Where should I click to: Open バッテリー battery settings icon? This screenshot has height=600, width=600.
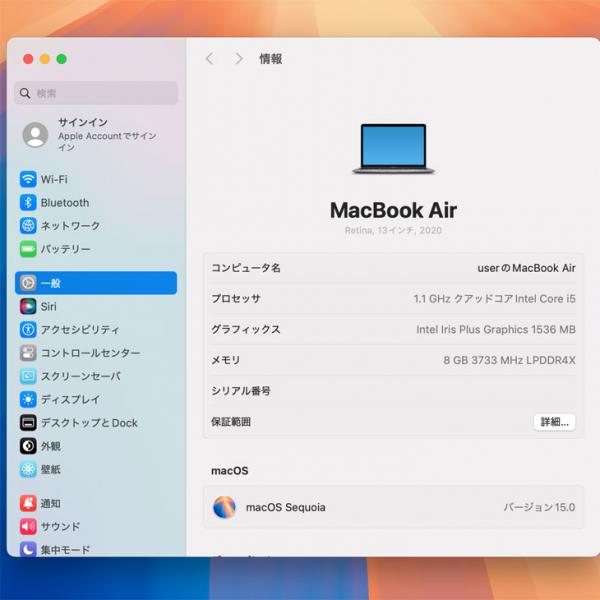point(28,249)
